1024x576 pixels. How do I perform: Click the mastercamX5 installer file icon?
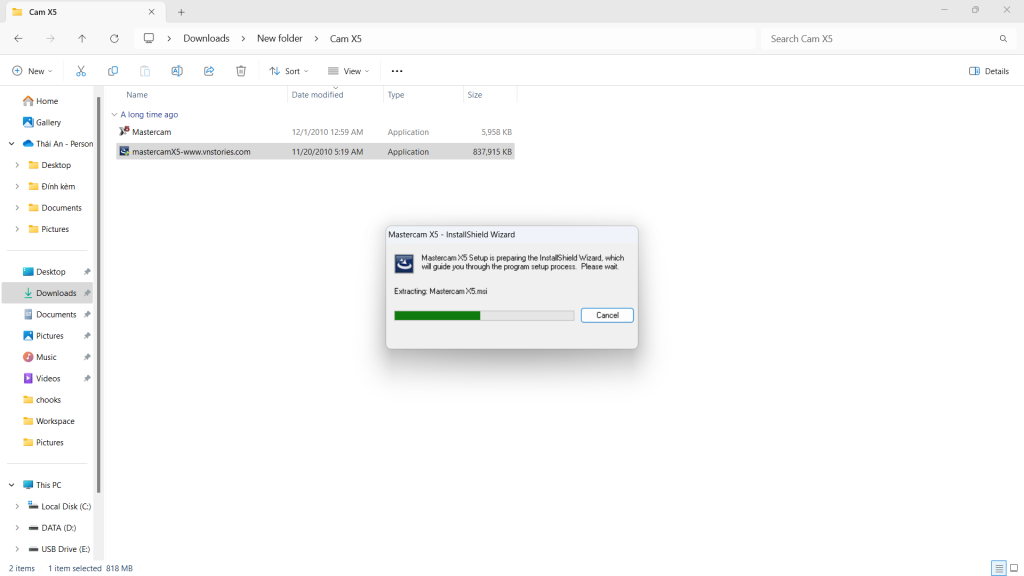tap(124, 152)
